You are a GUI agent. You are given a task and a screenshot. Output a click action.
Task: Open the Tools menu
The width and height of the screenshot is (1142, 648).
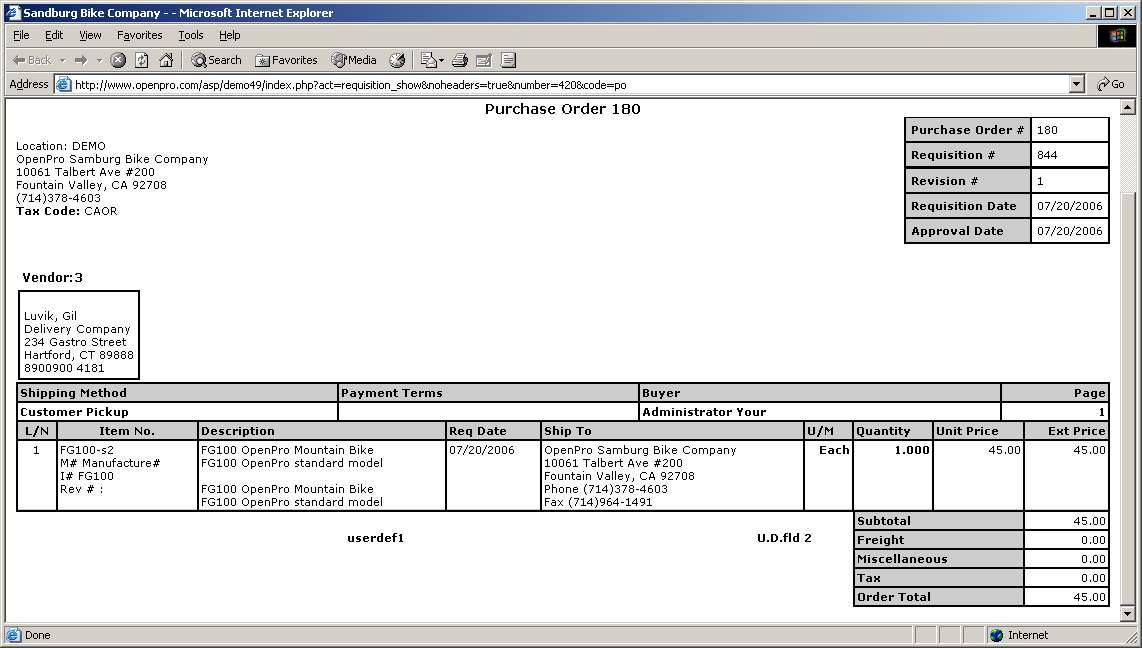tap(190, 35)
